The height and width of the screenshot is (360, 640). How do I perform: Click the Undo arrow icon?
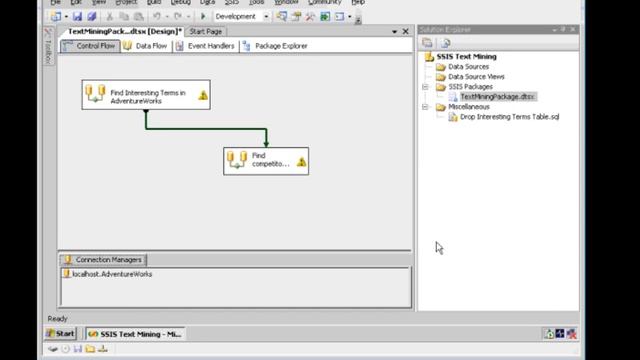pyautogui.click(x=156, y=16)
